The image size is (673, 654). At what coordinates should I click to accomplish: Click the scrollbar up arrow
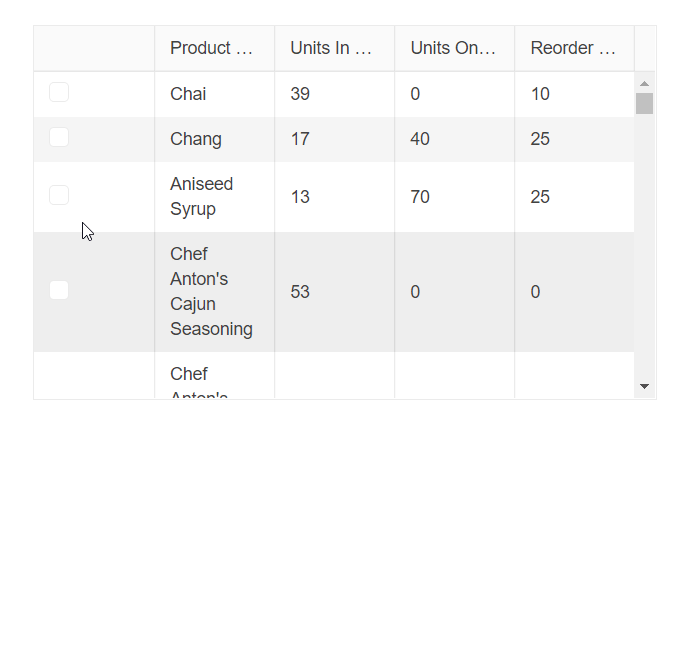[644, 84]
